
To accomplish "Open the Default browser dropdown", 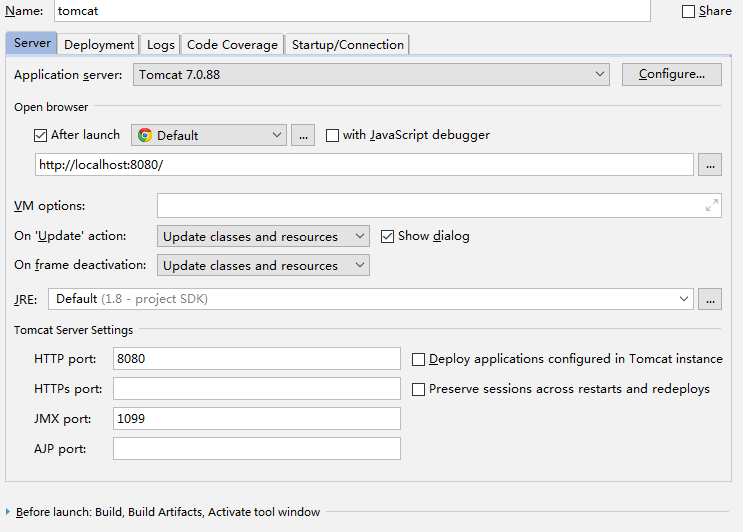I will click(208, 135).
